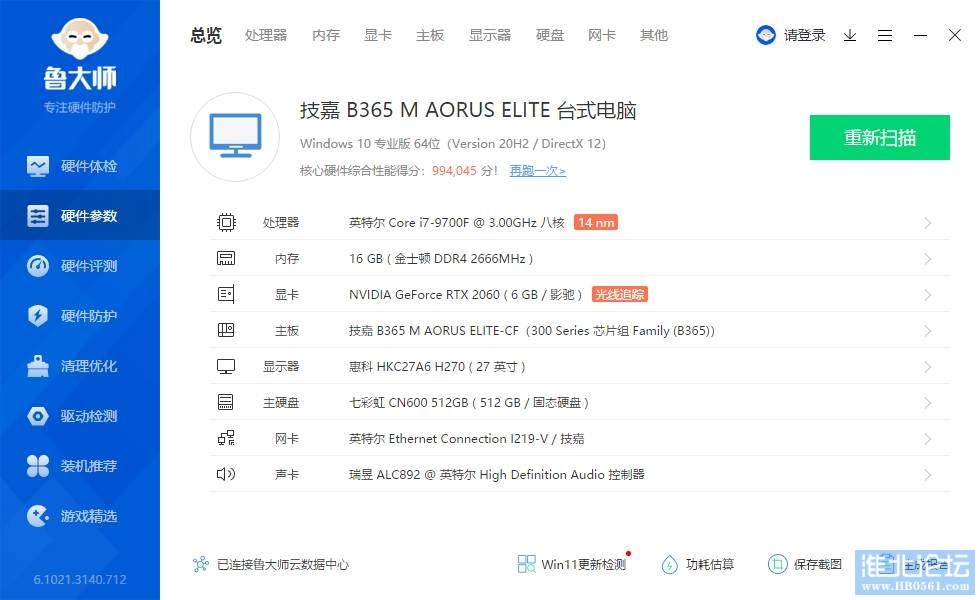The width and height of the screenshot is (980, 600).
Task: Click the 显示器 row monitor icon
Action: [226, 366]
